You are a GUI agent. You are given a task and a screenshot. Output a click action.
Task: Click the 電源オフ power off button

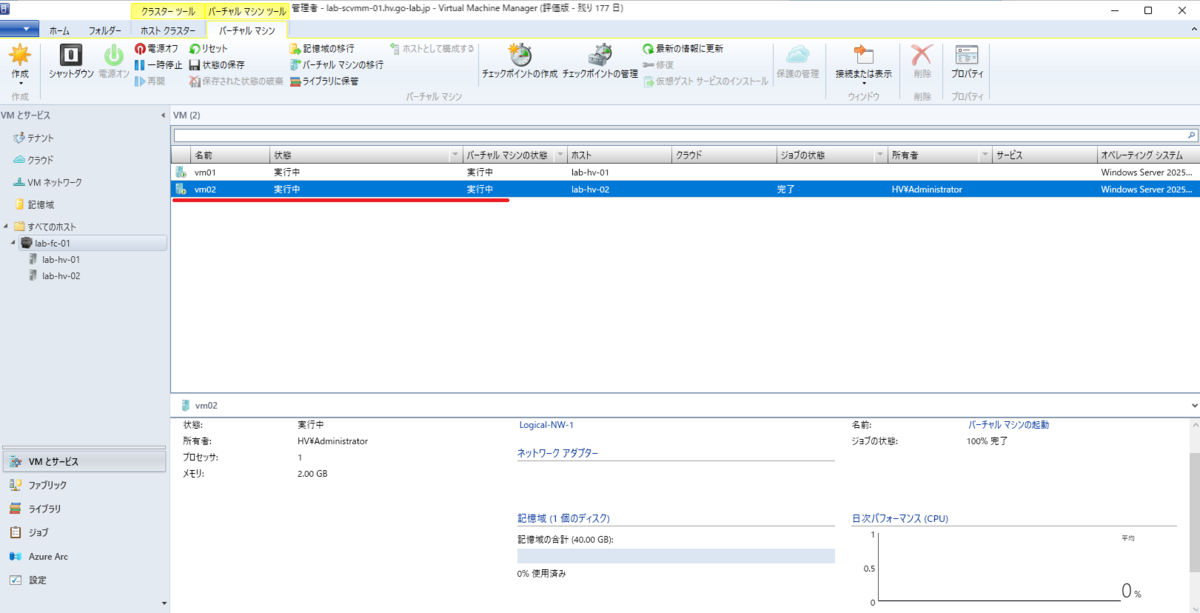[156, 48]
